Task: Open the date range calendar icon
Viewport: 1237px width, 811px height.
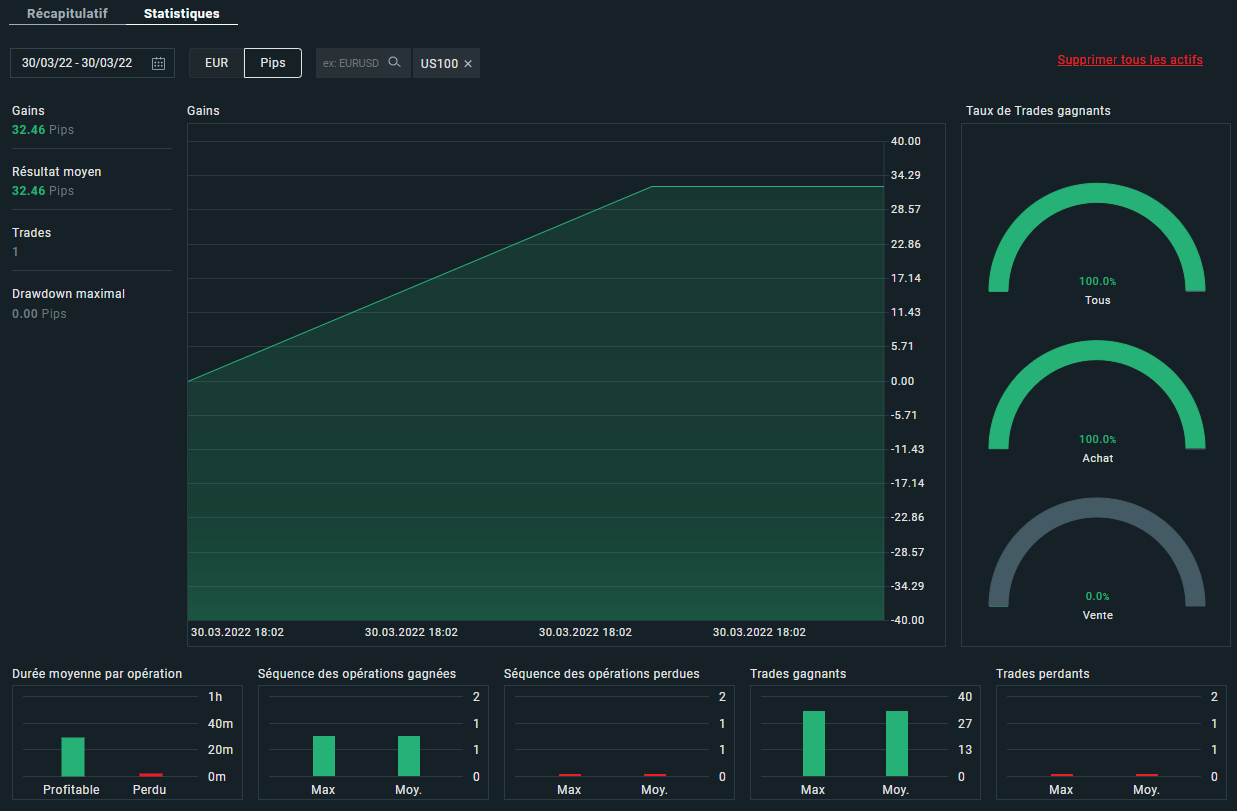Action: pos(158,63)
